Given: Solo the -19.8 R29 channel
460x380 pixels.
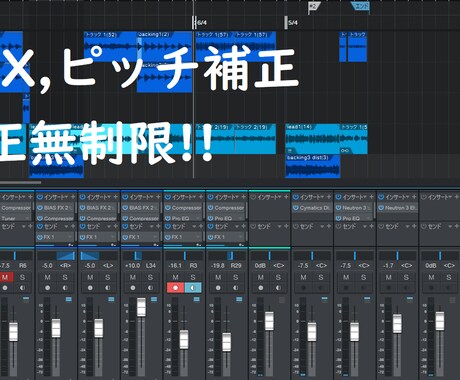Looking at the screenshot, I should (236, 277).
